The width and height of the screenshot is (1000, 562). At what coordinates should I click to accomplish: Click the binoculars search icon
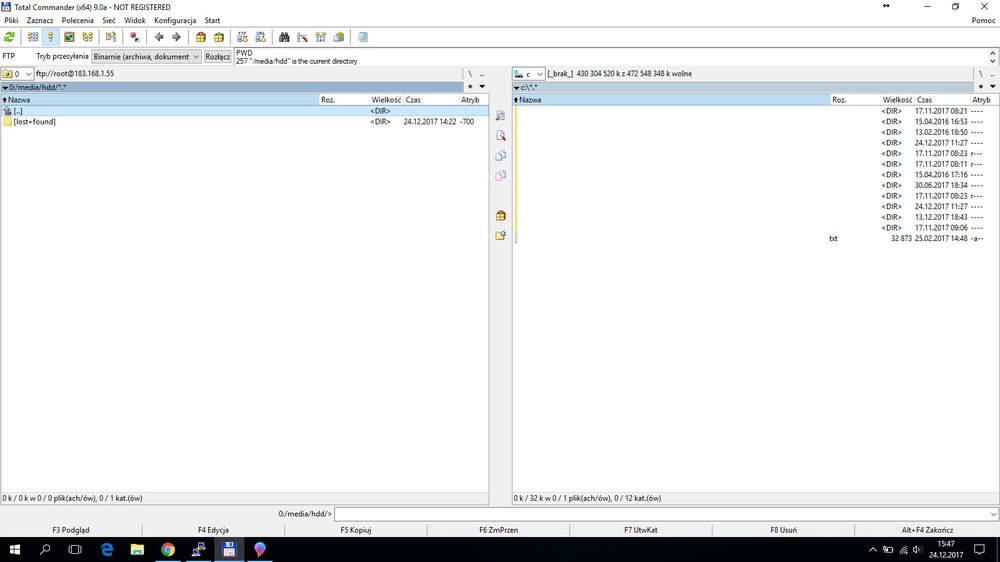coord(284,37)
